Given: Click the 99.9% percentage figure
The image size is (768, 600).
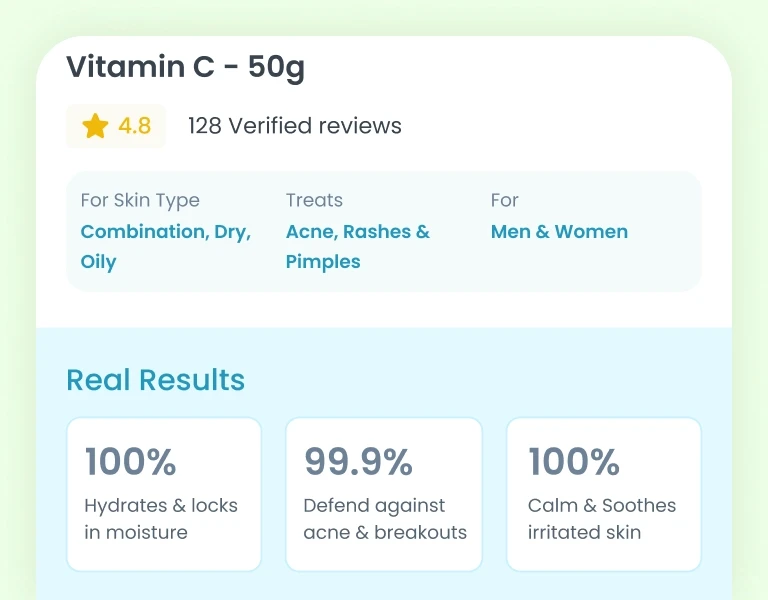Looking at the screenshot, I should pos(358,462).
